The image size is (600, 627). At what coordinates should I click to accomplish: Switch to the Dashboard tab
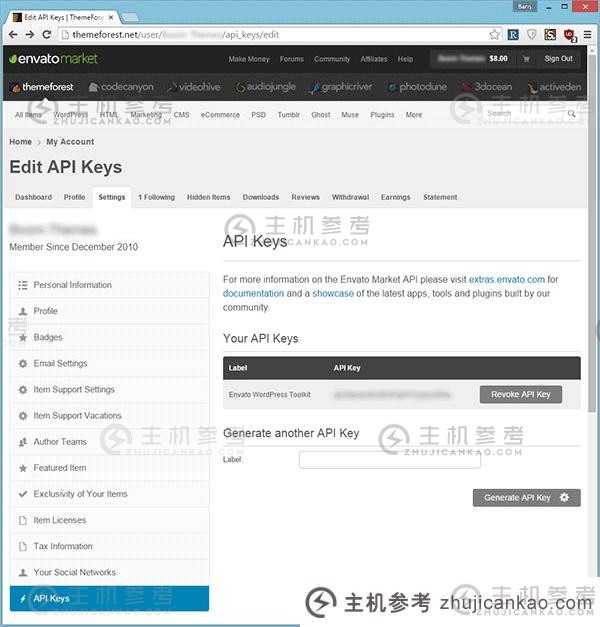(x=34, y=197)
